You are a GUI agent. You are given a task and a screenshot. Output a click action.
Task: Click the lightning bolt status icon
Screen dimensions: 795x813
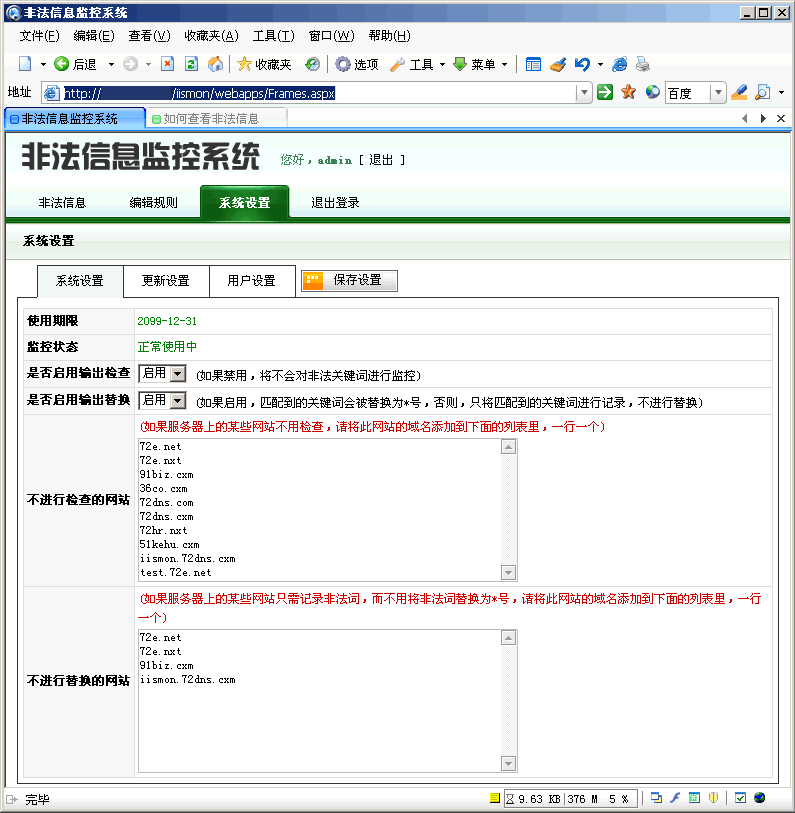coord(675,798)
